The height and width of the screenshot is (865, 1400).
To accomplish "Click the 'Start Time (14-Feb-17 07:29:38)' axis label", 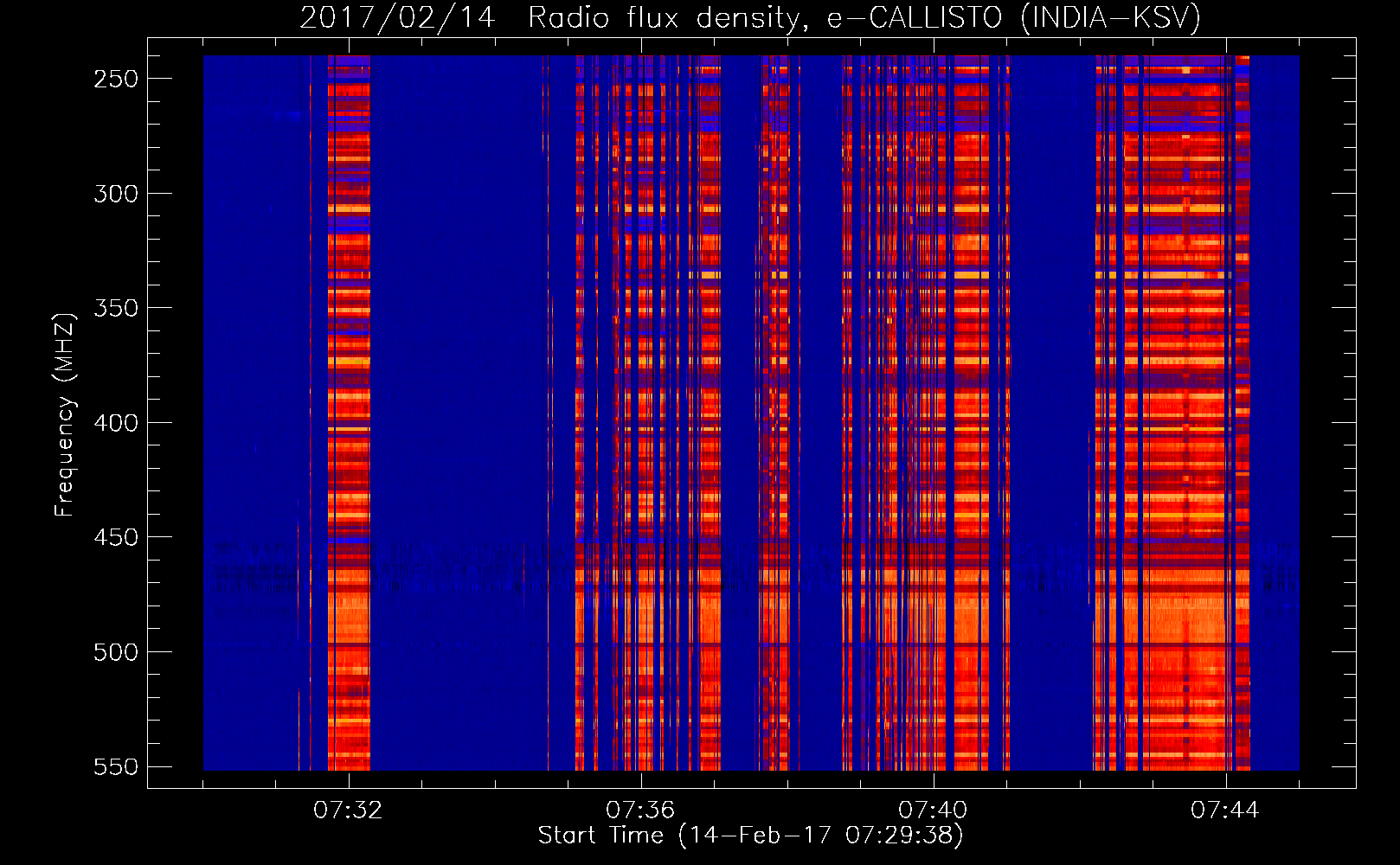I will [750, 836].
